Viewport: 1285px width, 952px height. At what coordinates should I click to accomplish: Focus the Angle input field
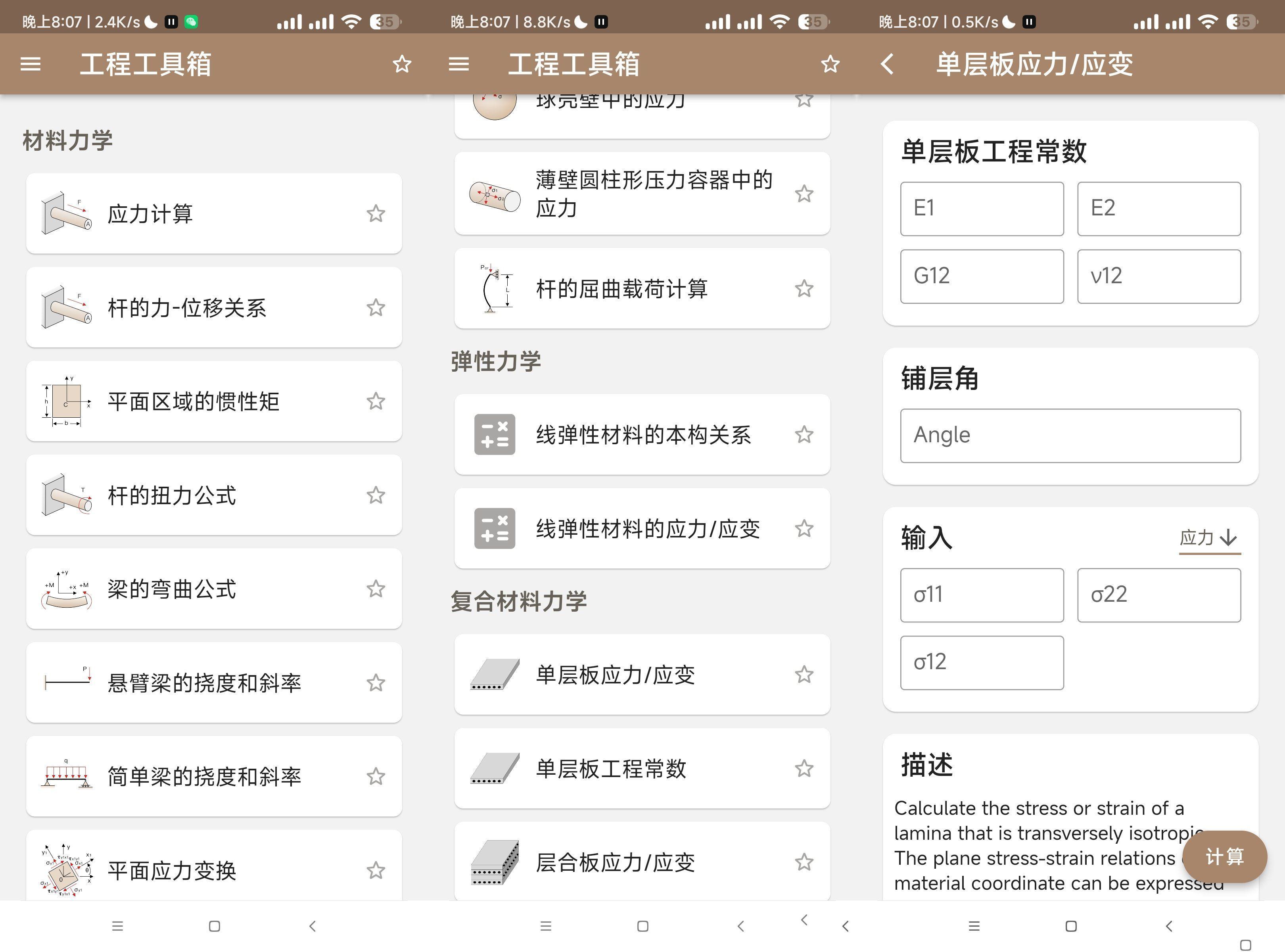pos(1070,436)
